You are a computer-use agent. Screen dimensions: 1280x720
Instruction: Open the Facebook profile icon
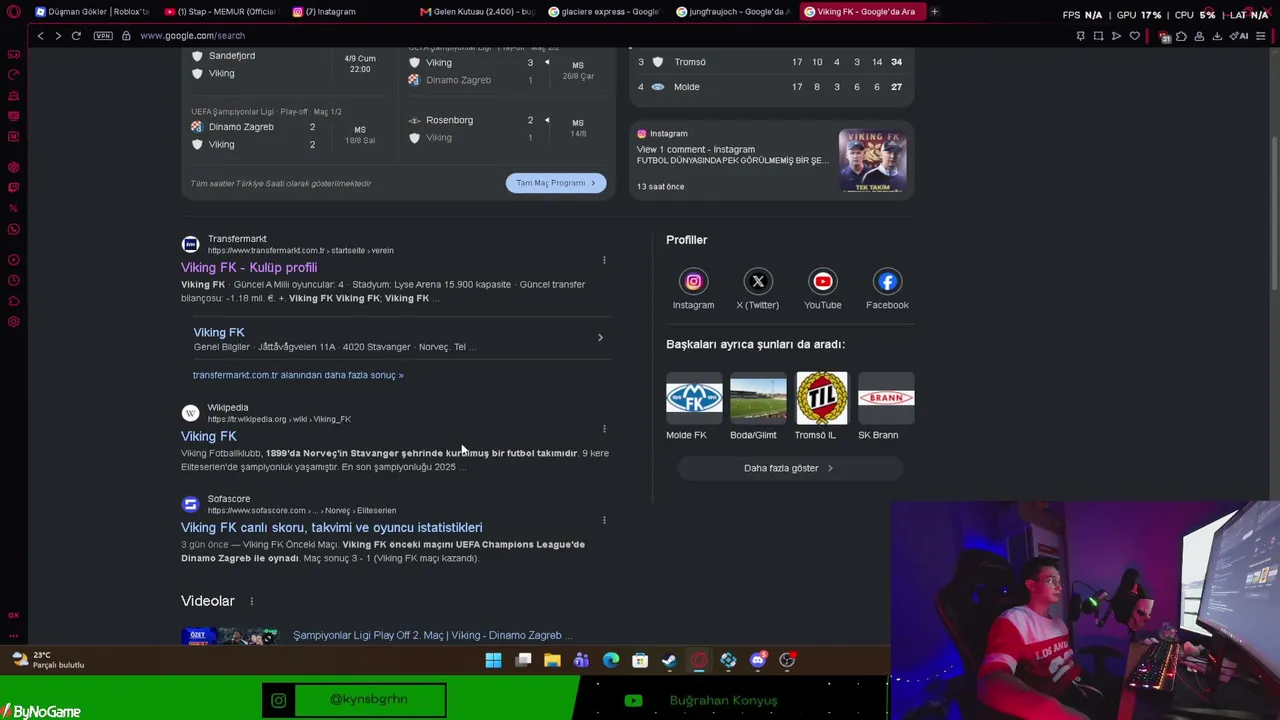[887, 282]
